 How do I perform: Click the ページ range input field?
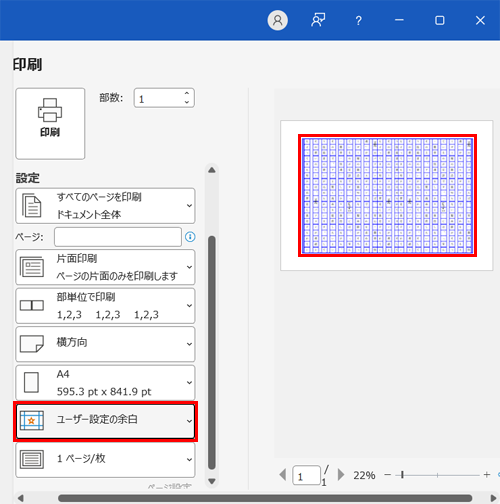(118, 237)
